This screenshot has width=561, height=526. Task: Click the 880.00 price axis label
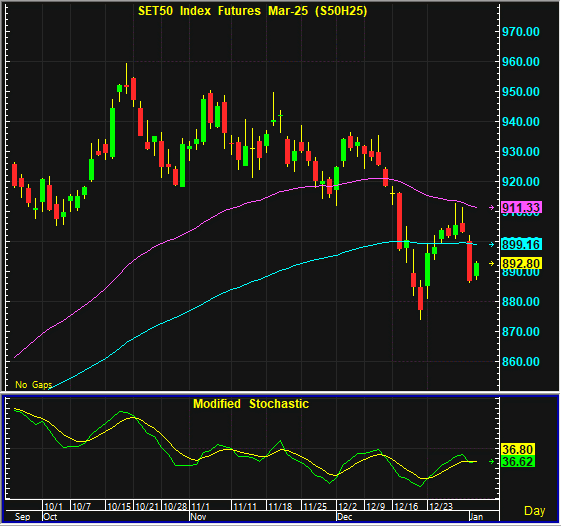coord(521,302)
